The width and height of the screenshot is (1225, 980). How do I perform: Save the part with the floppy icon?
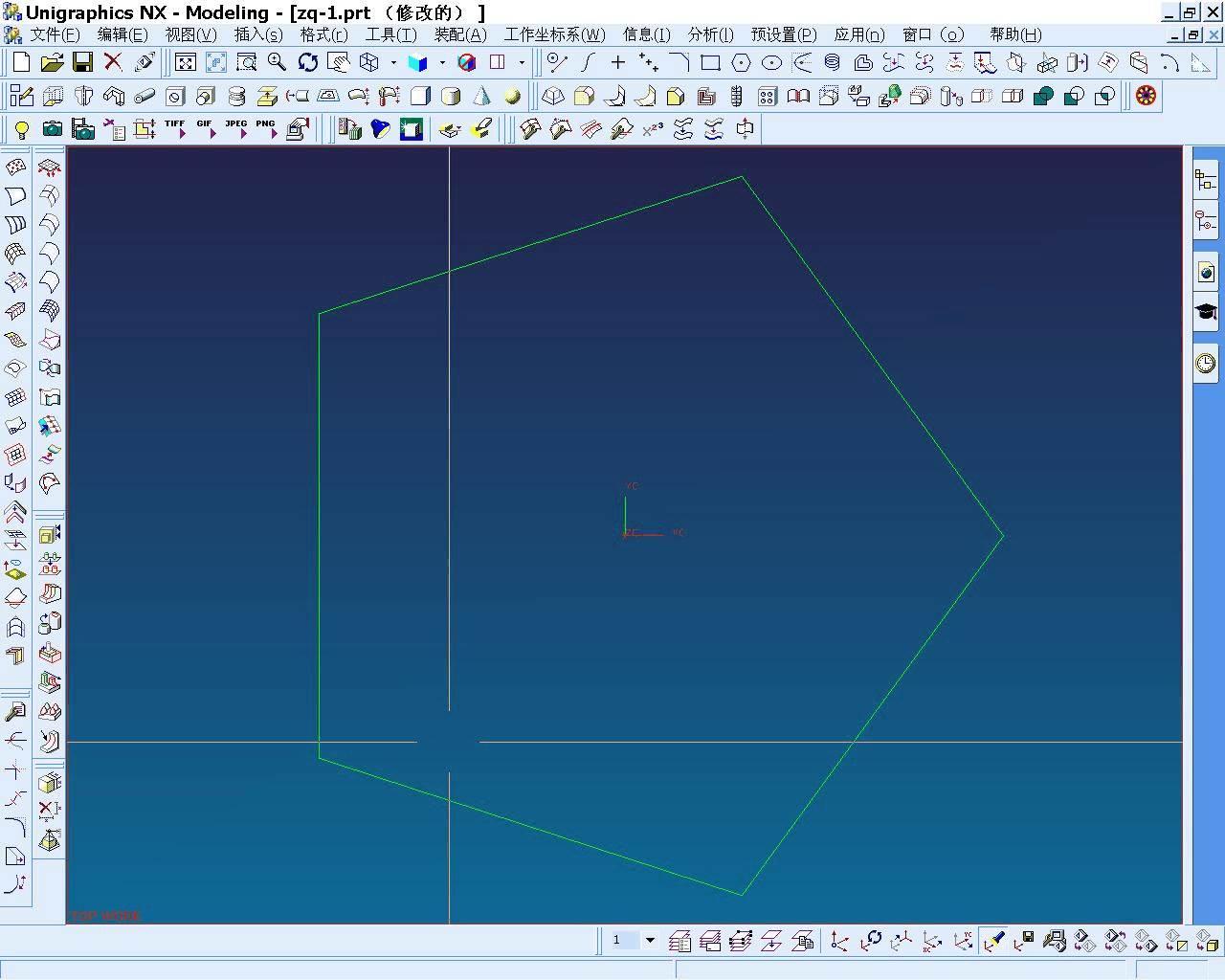(82, 62)
